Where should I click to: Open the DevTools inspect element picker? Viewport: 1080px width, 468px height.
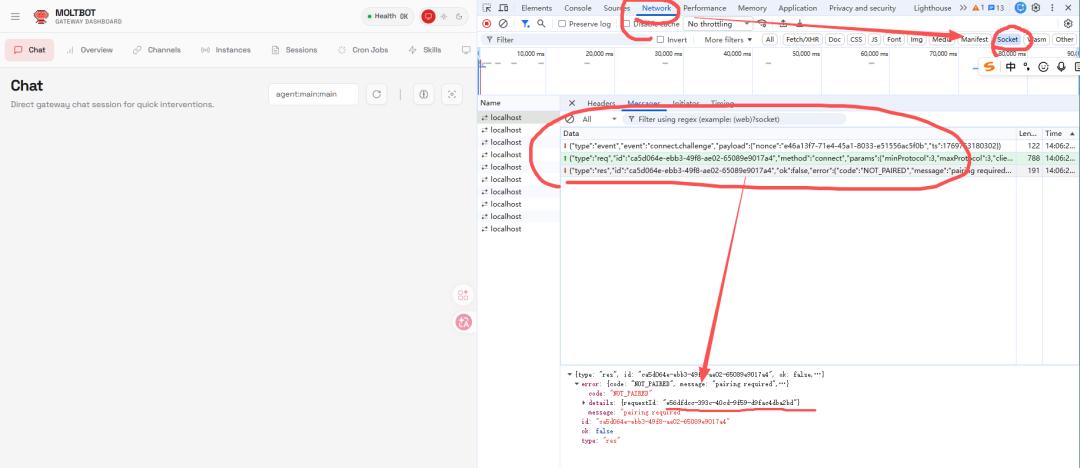(487, 8)
